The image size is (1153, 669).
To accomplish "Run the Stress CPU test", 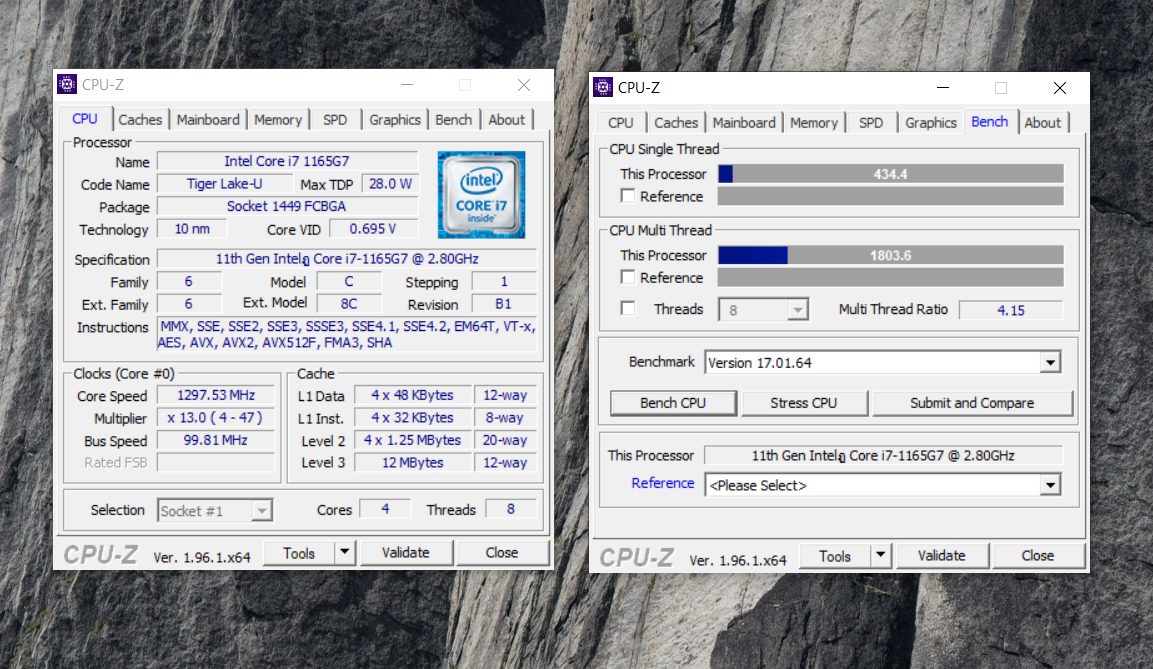I will (x=804, y=403).
